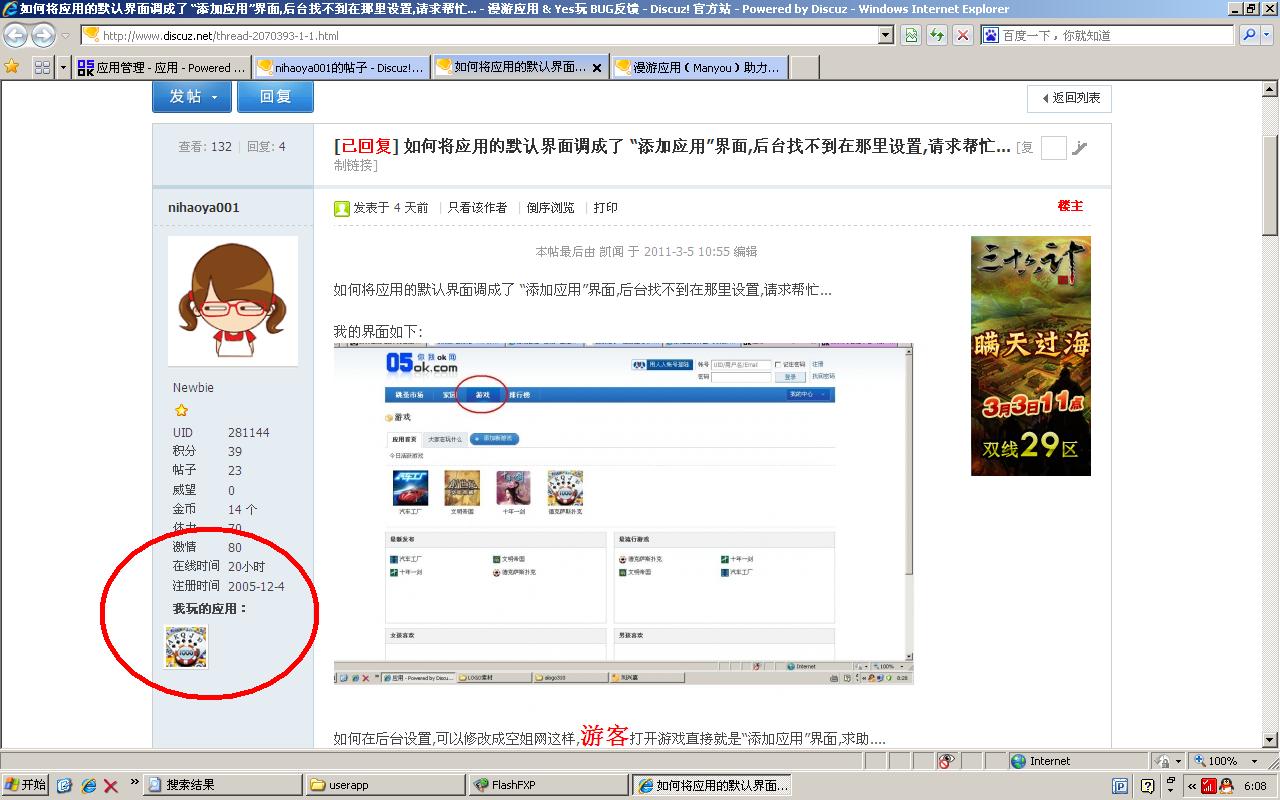Open the QQ penguin tray icon

pyautogui.click(x=1225, y=786)
